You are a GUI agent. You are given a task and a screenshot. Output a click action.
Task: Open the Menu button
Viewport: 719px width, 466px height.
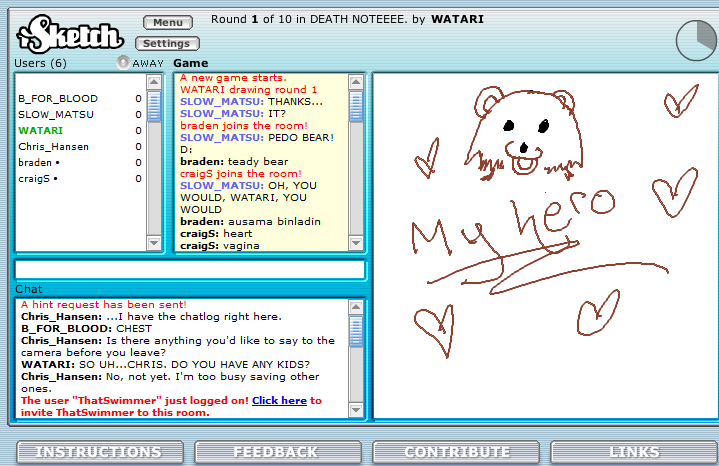pos(168,22)
